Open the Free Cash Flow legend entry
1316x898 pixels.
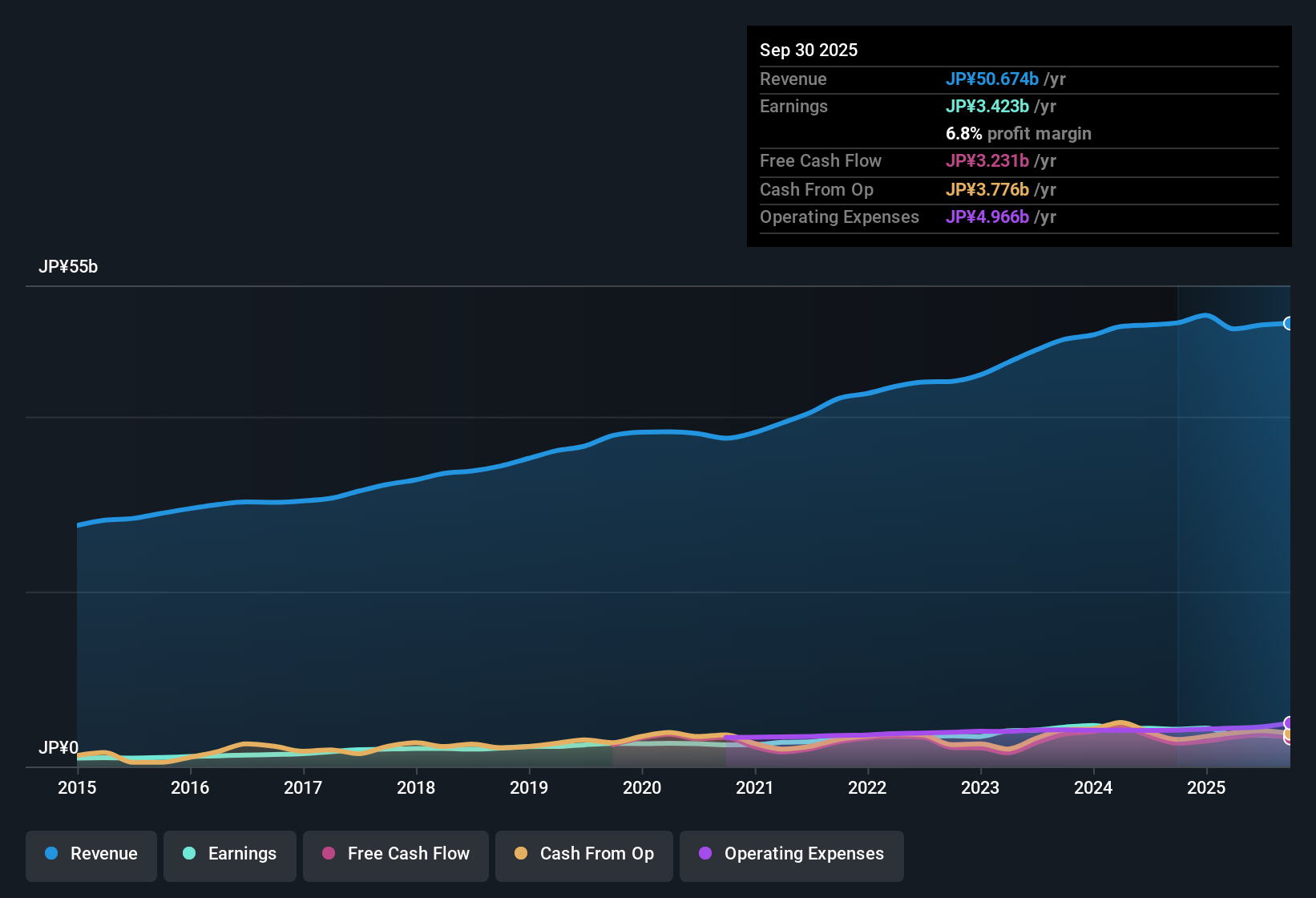tap(395, 854)
